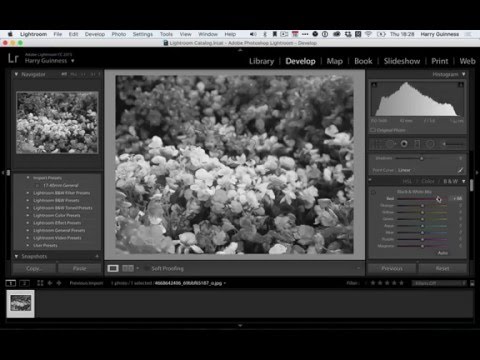480x360 pixels.
Task: Show main window display button 1
Action: point(11,283)
